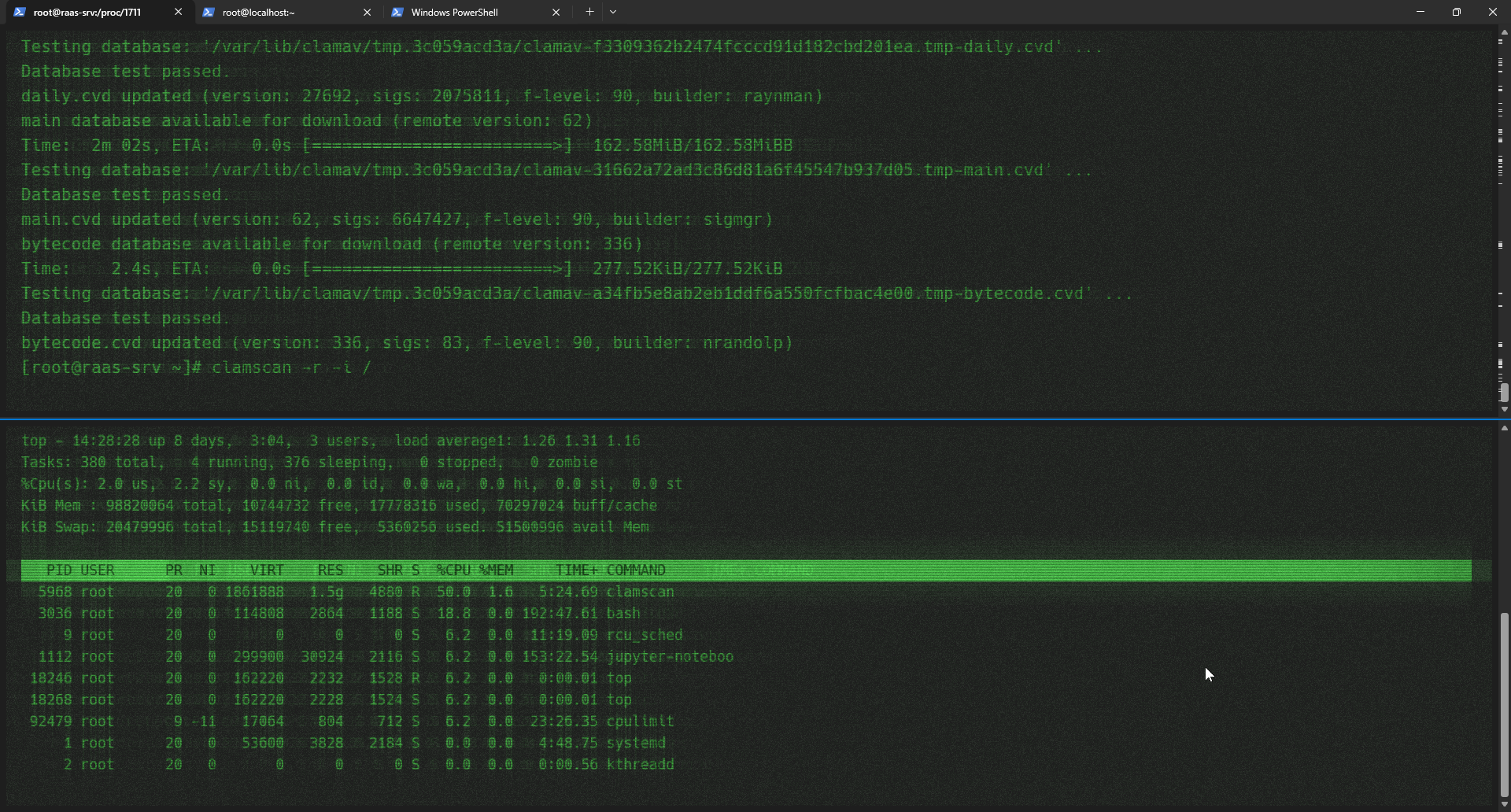Click the lower pane scrollbar thumb

pos(1504,704)
